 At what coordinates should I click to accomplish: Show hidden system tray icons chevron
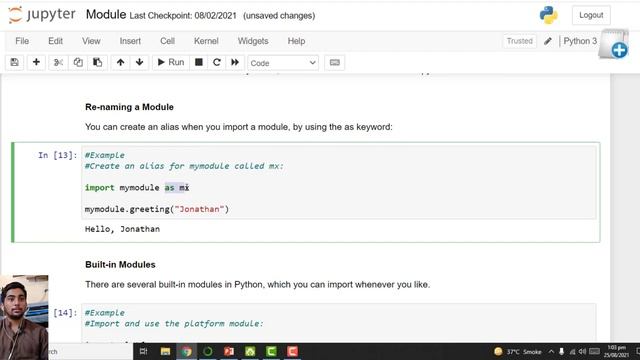(x=551, y=351)
